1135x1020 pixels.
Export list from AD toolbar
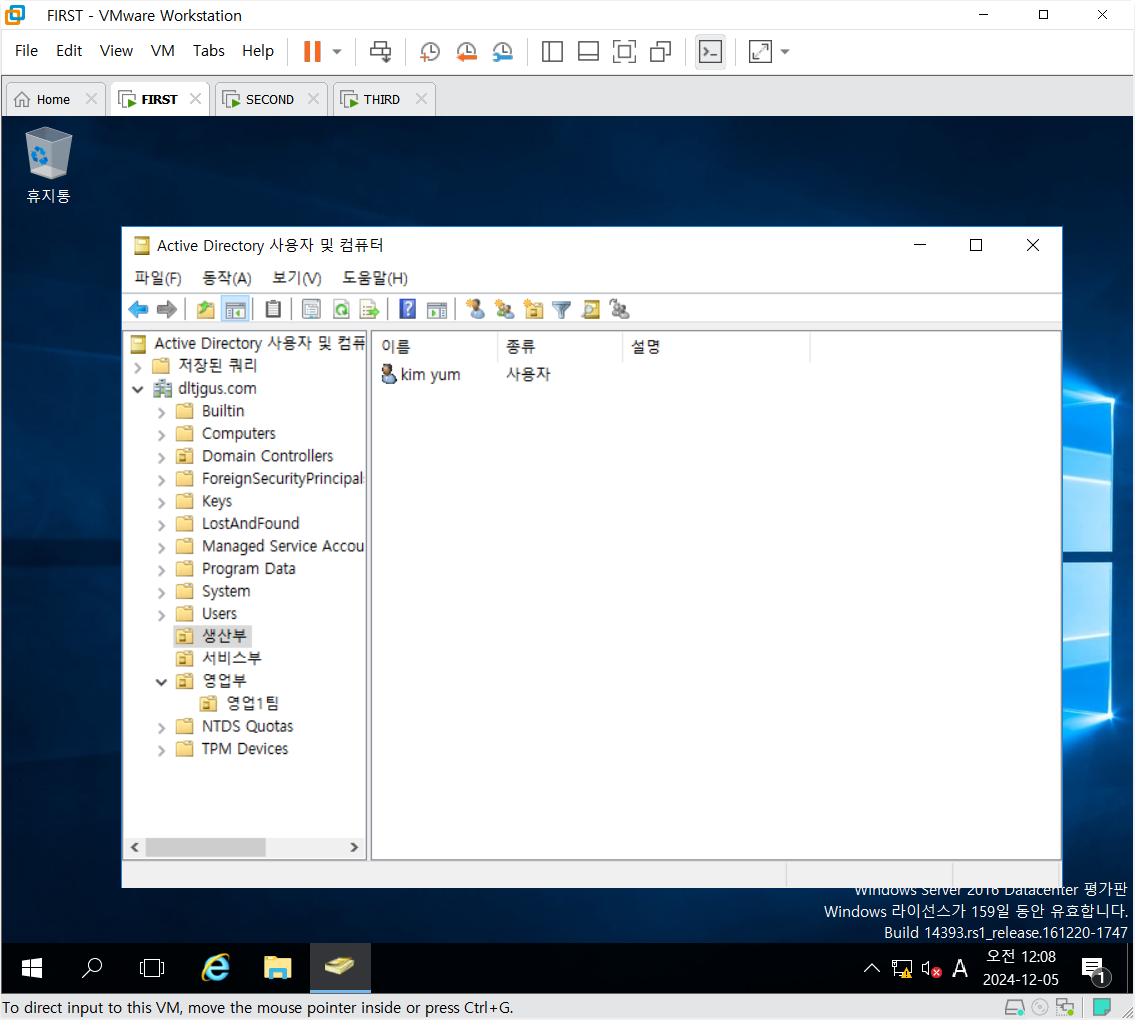pyautogui.click(x=370, y=310)
